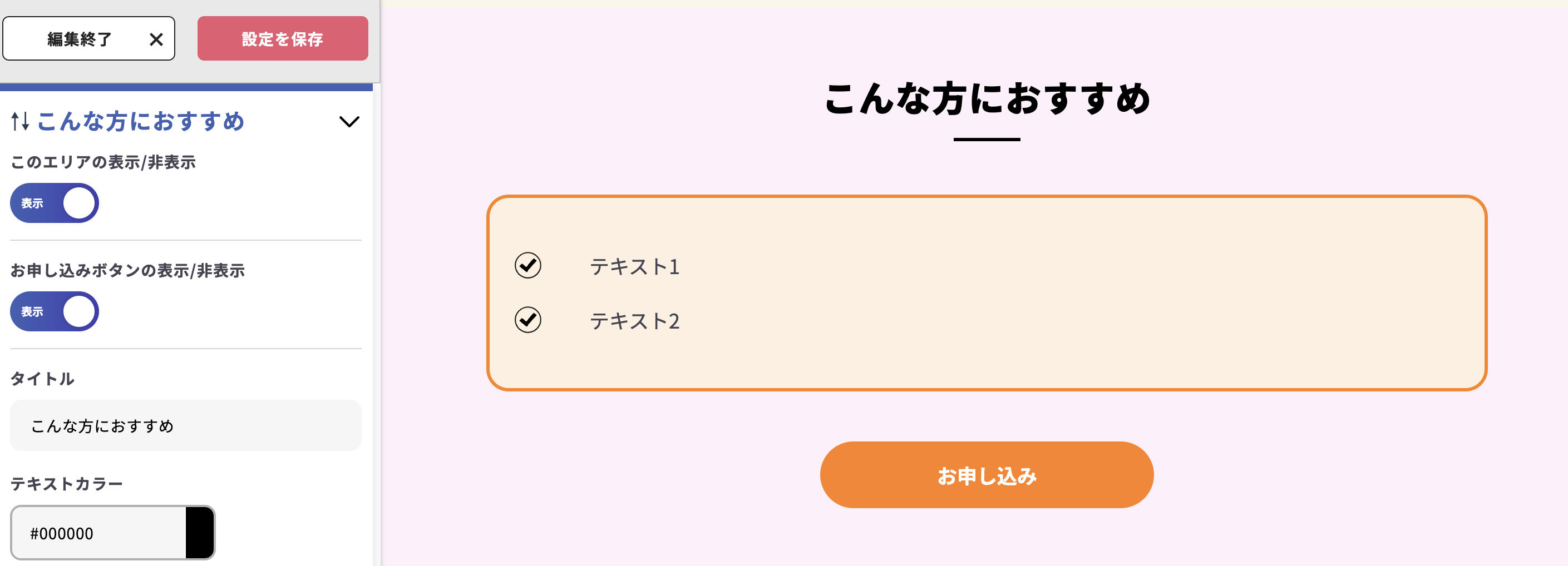Collapse the こんな方におすすめ settings section
This screenshot has height=566, width=1568.
pos(349,122)
